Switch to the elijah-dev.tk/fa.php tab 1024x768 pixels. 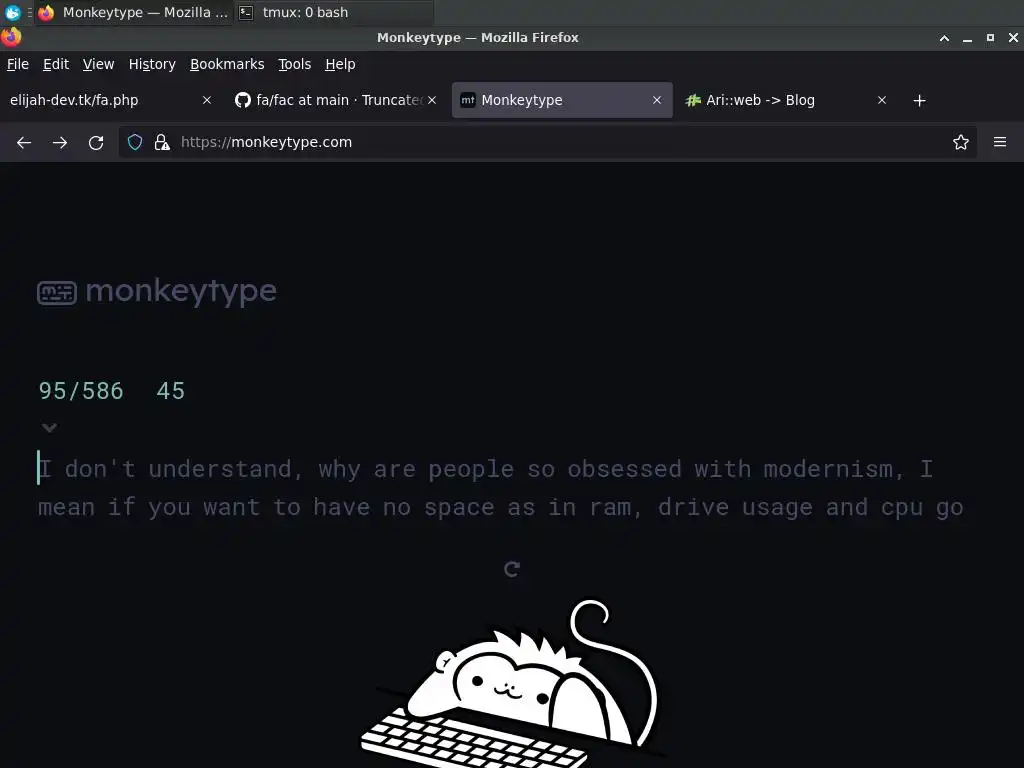[110, 100]
